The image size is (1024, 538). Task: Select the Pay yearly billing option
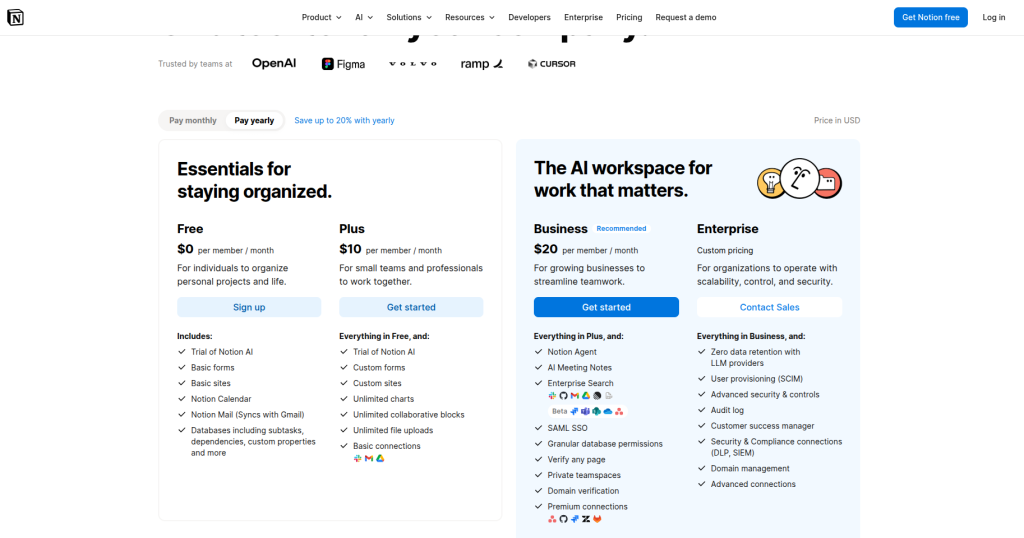pos(254,120)
